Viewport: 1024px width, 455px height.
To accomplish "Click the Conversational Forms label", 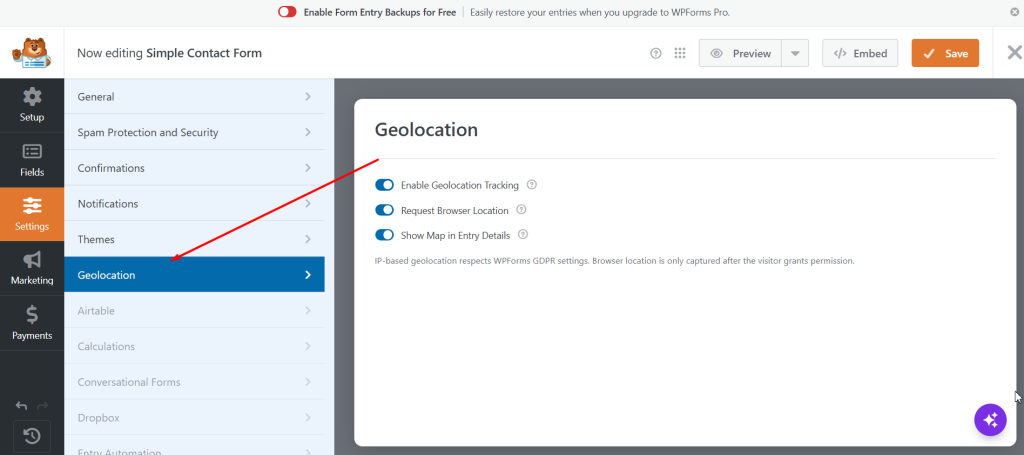I will tap(129, 382).
